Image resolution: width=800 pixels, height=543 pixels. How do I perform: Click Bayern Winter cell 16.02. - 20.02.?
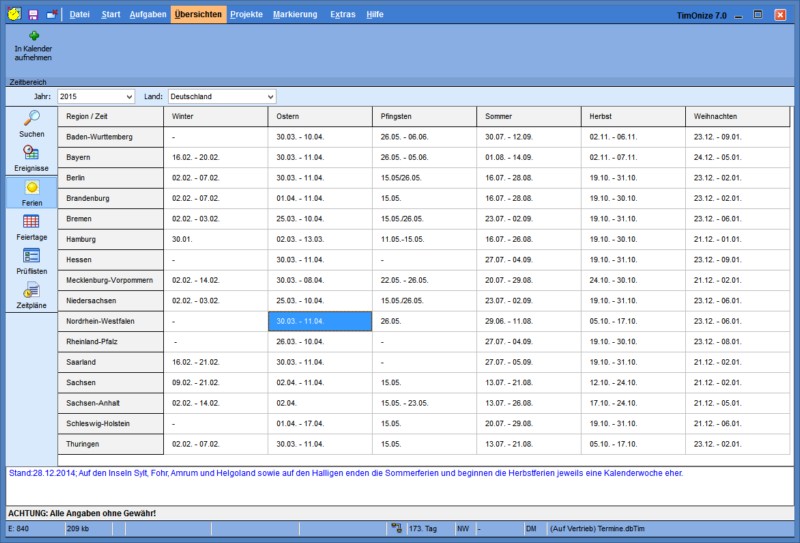coord(216,157)
